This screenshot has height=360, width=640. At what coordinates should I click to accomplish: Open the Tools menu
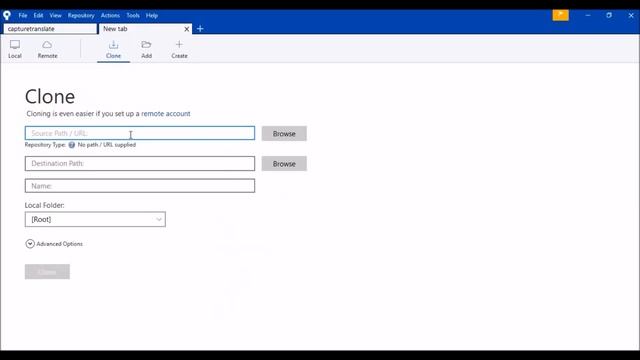tap(133, 16)
